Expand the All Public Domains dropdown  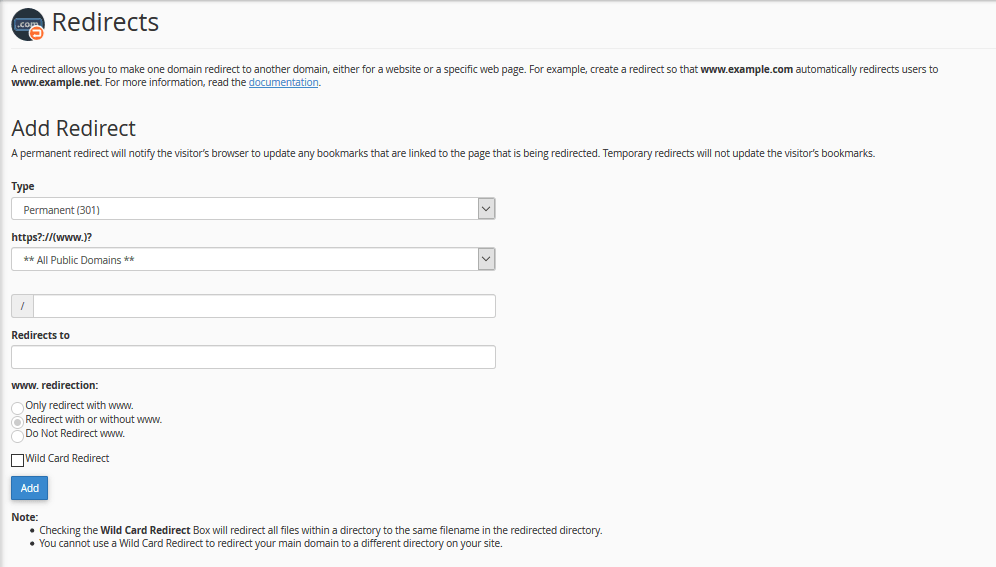click(245, 259)
